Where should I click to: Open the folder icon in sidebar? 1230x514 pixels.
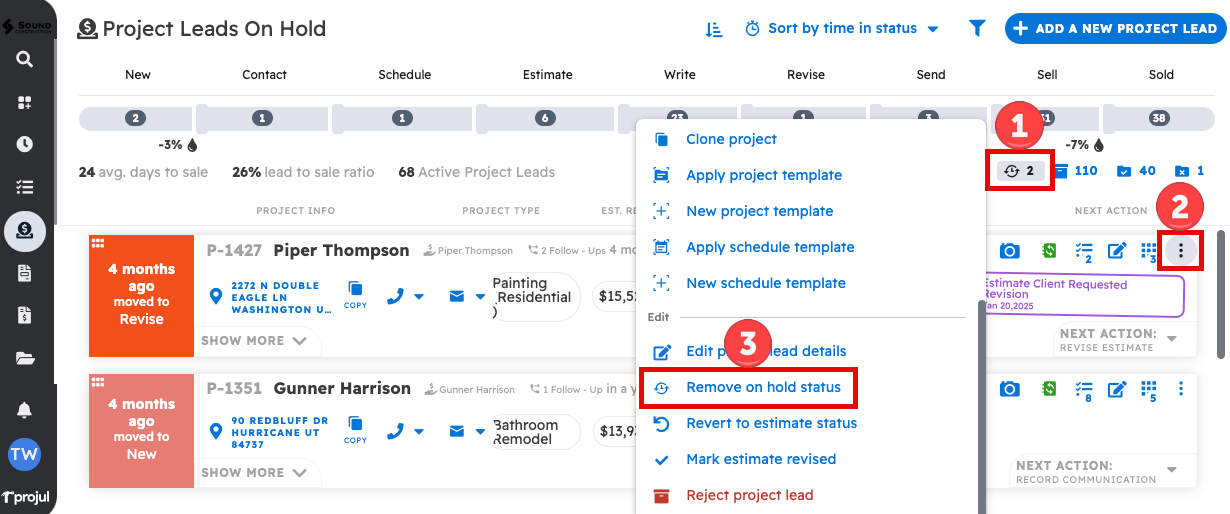point(24,358)
